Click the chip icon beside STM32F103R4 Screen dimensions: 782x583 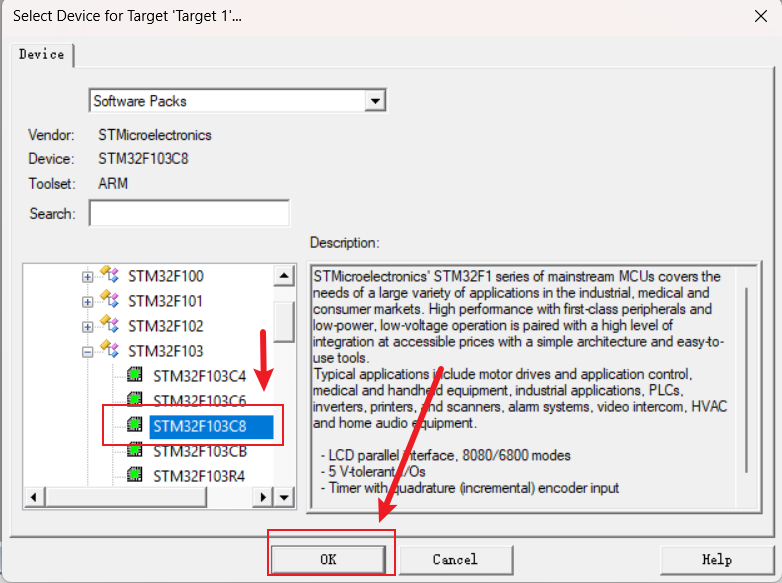click(135, 474)
